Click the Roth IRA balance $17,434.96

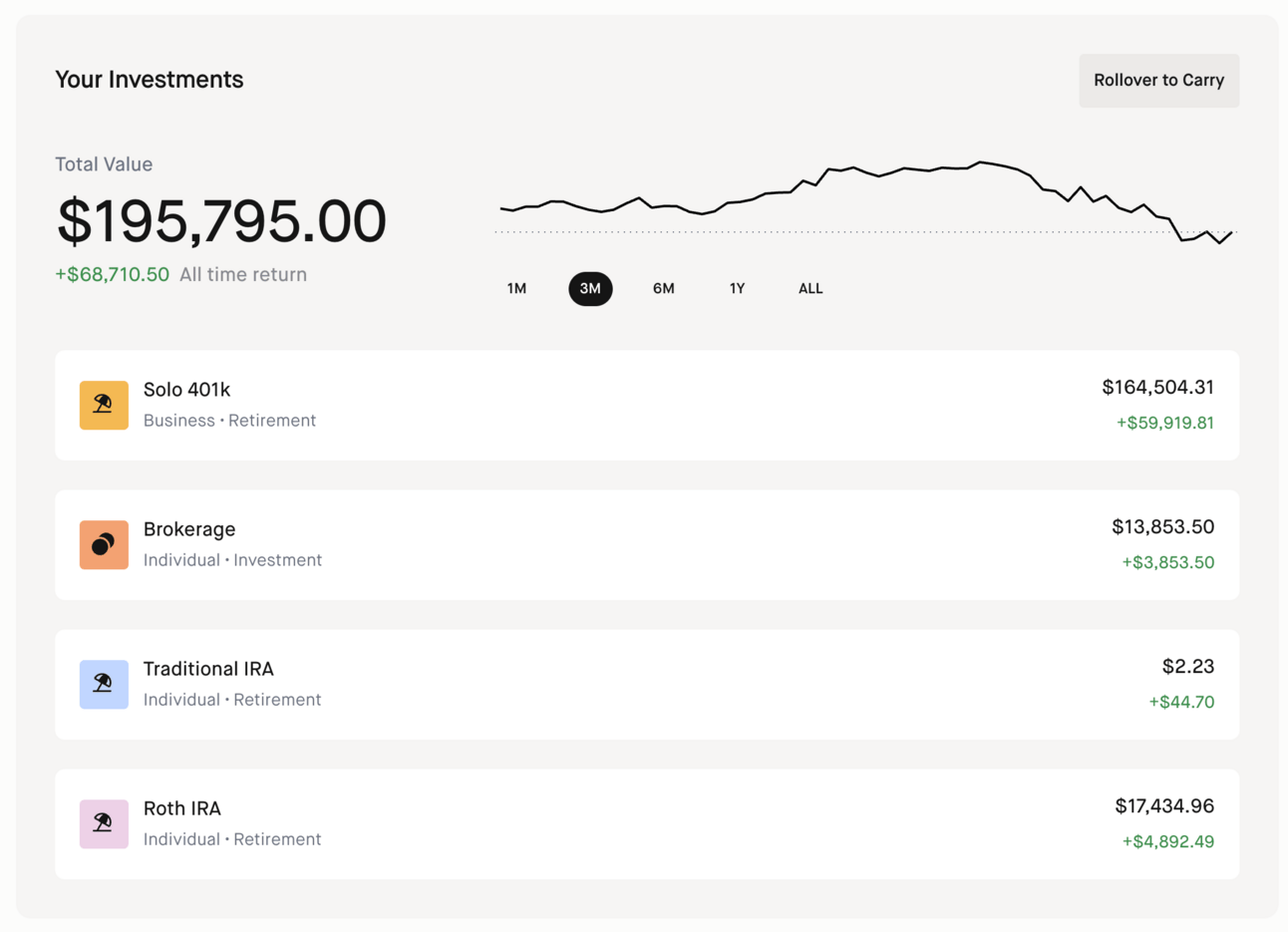click(1164, 805)
